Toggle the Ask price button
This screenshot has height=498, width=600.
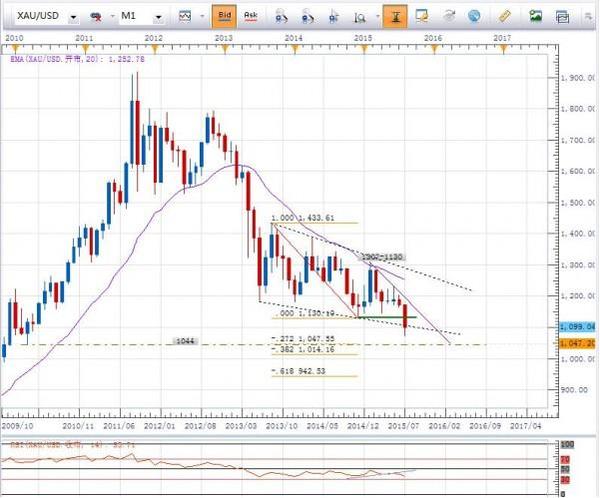[x=251, y=17]
